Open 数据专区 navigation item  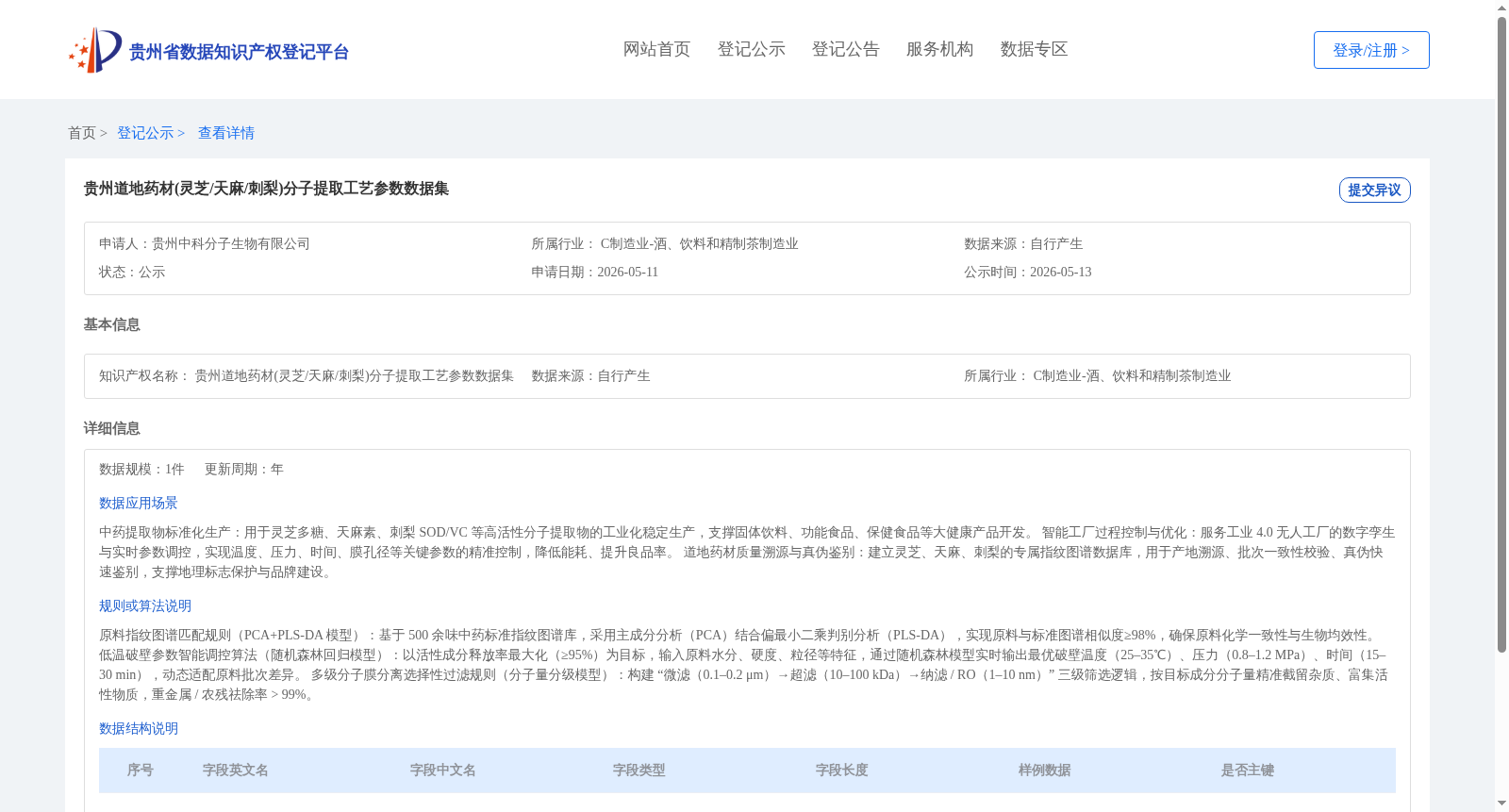pos(1034,49)
